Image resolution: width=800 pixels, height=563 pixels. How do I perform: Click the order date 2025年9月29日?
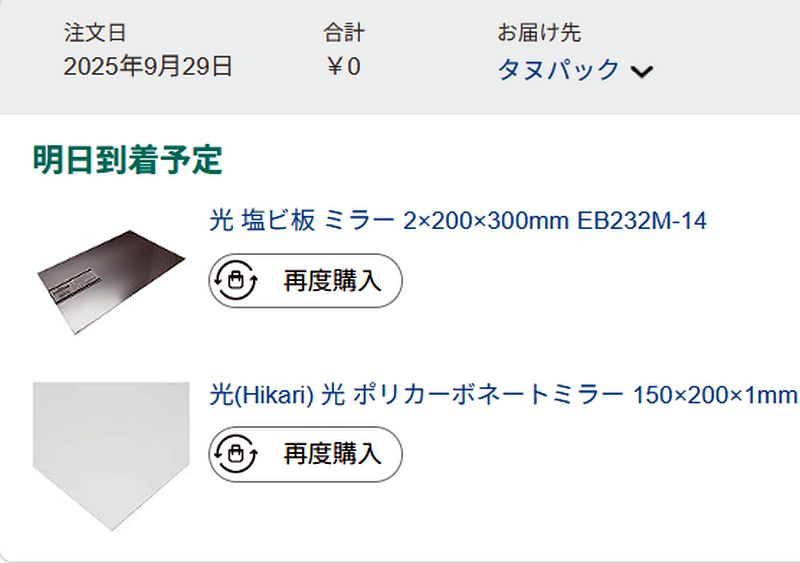(148, 67)
